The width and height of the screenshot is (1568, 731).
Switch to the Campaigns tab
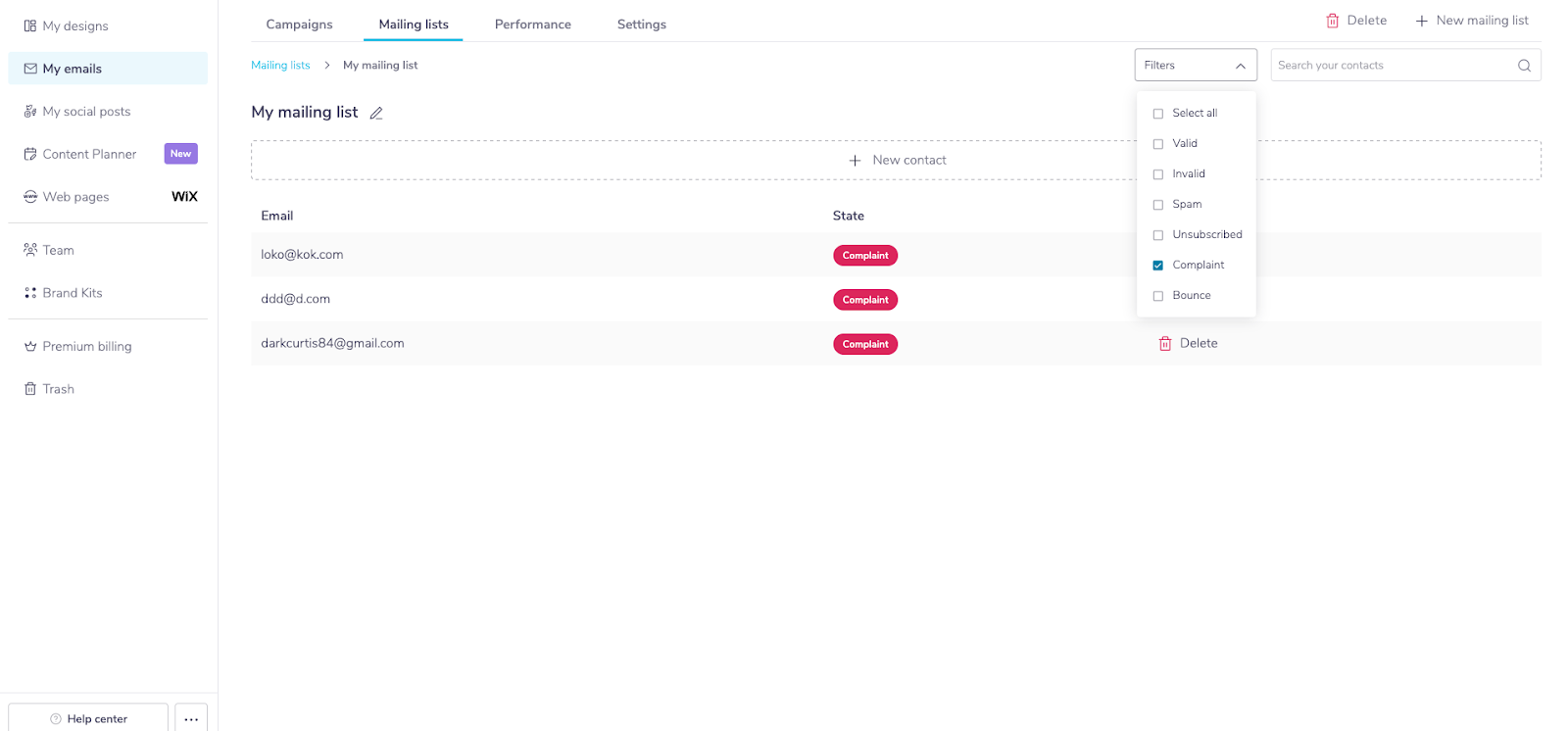click(x=299, y=24)
